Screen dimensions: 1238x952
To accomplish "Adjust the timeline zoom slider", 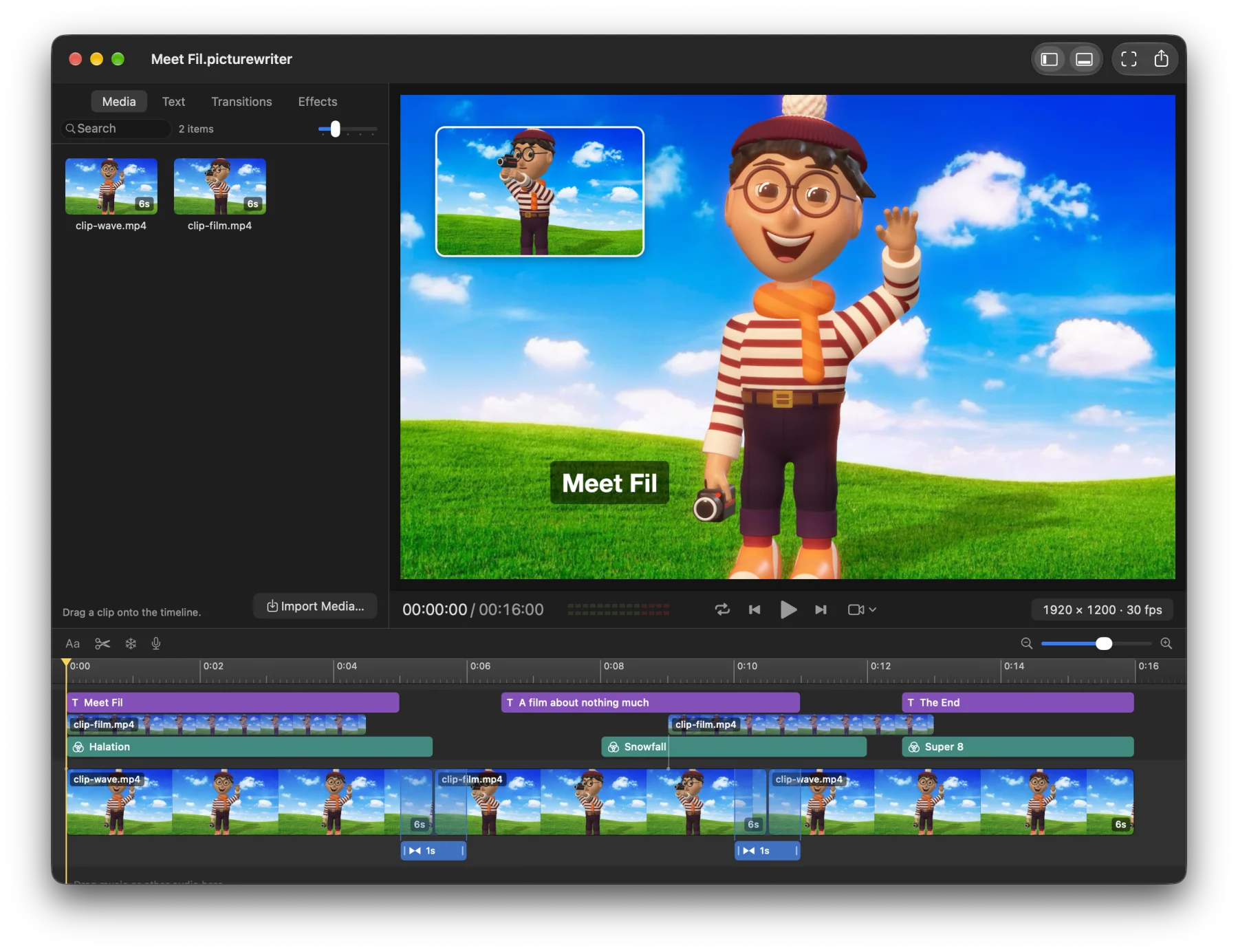I will (x=1103, y=644).
